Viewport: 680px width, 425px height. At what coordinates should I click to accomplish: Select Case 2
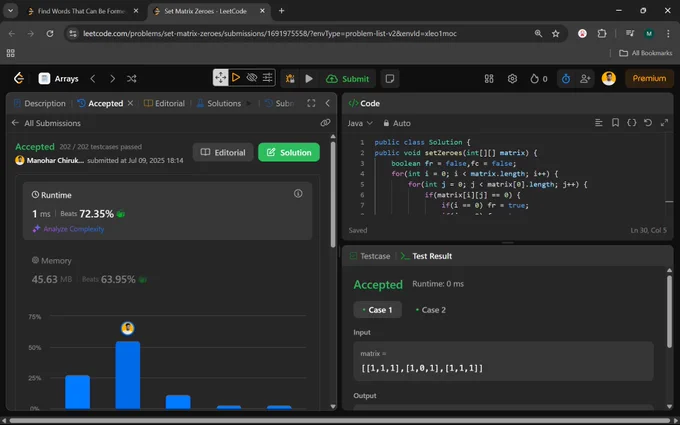pos(430,310)
